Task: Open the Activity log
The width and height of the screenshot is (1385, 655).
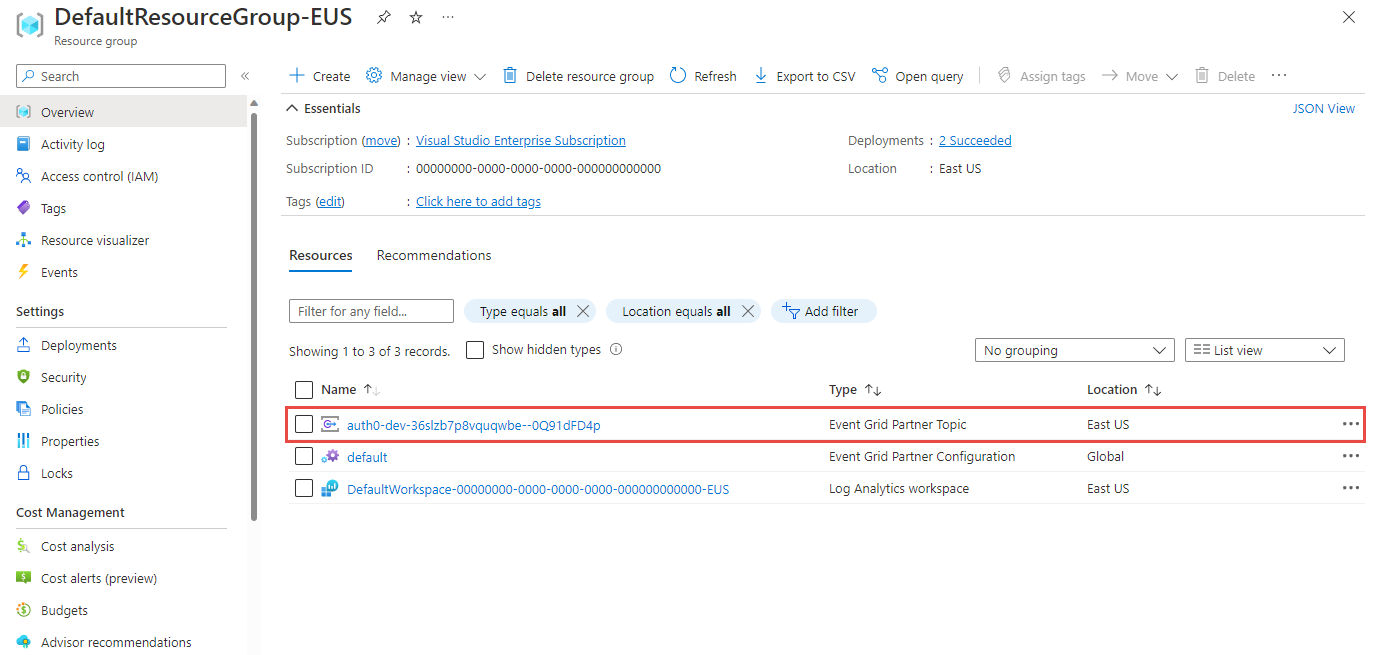Action: (x=72, y=143)
